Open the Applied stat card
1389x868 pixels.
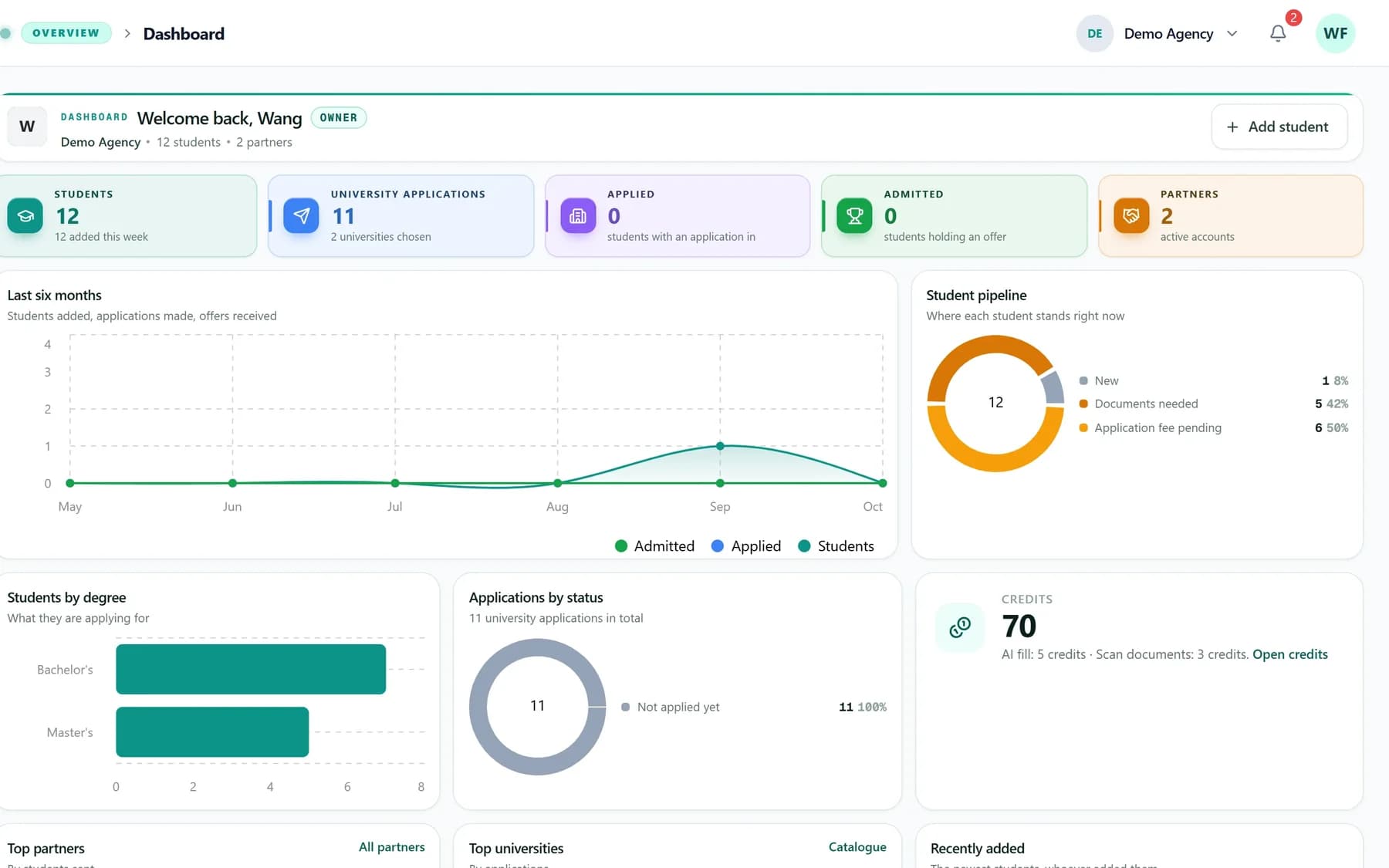(x=678, y=216)
